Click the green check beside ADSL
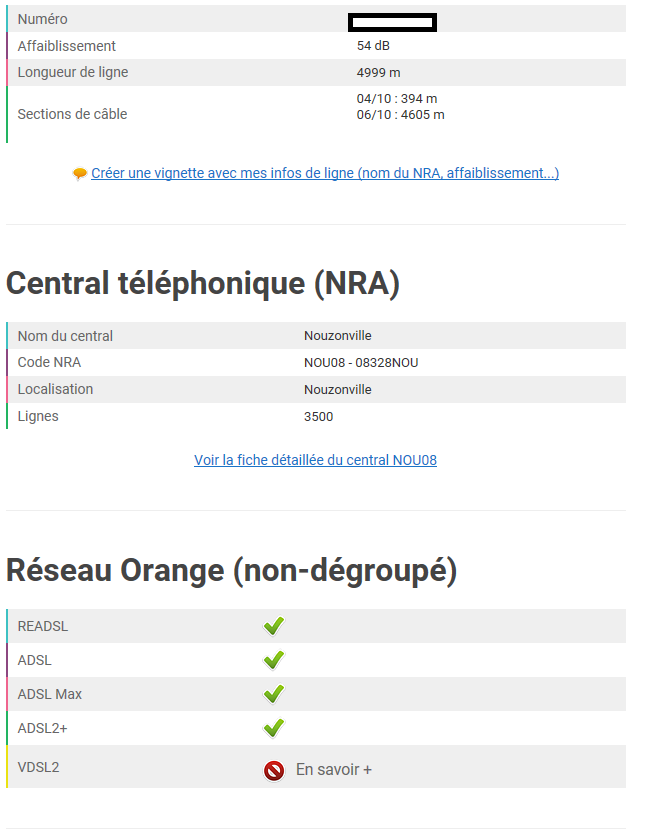661x835 pixels. [x=273, y=660]
